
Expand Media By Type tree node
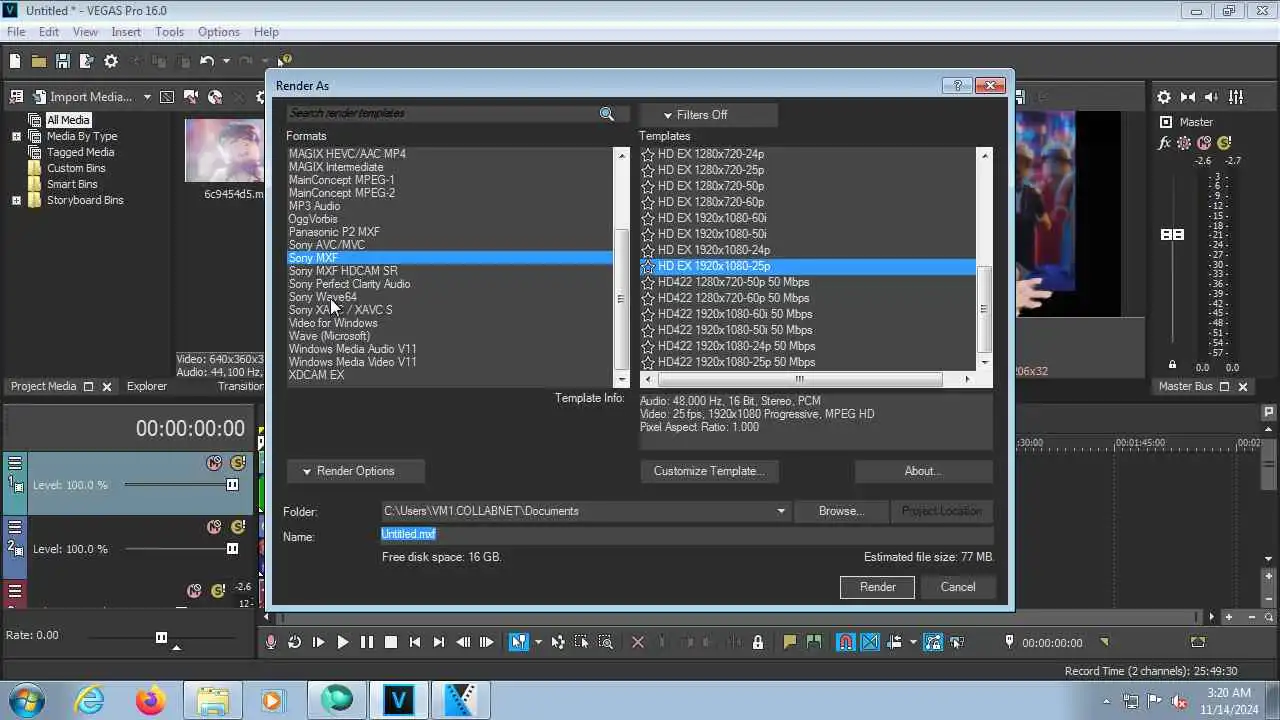(16, 136)
